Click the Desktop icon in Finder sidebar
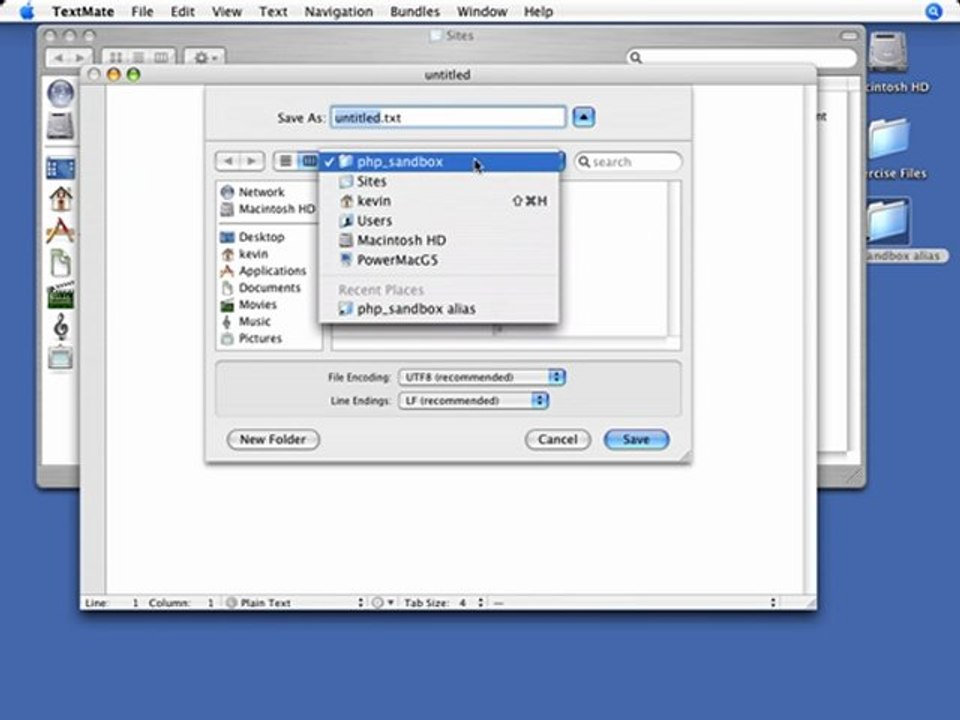This screenshot has width=960, height=720. coord(61,168)
